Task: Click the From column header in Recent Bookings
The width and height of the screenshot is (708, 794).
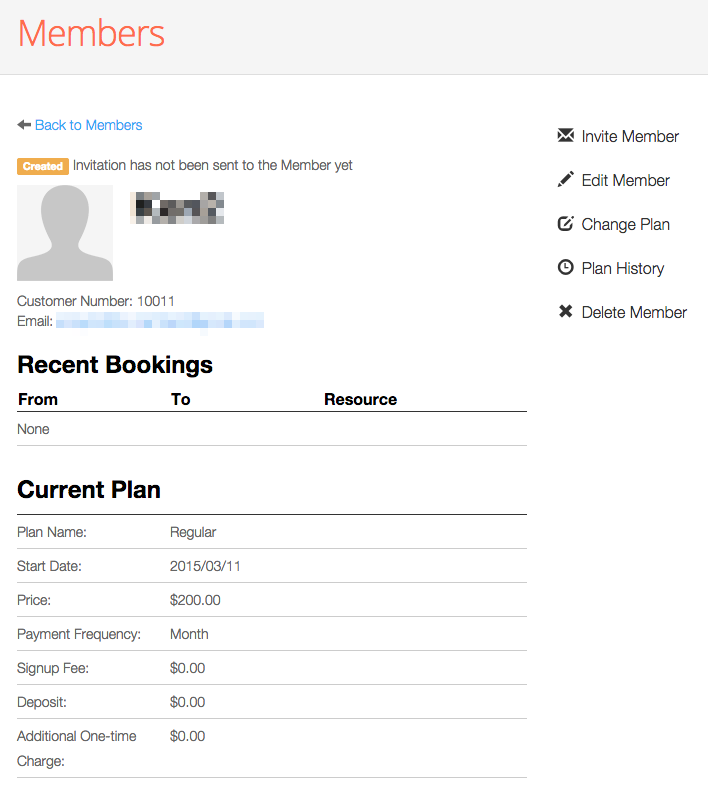Action: (x=38, y=399)
